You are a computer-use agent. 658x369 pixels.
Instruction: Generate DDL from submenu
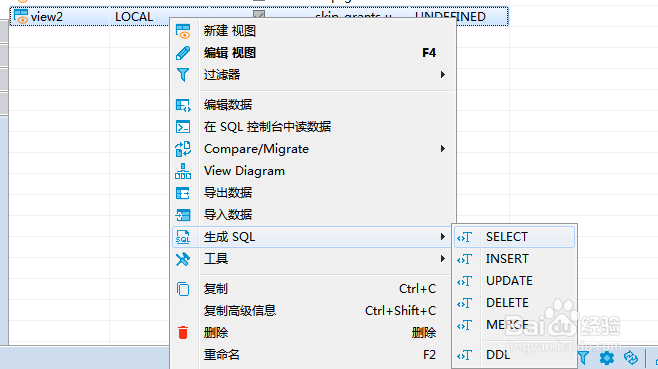(514, 355)
